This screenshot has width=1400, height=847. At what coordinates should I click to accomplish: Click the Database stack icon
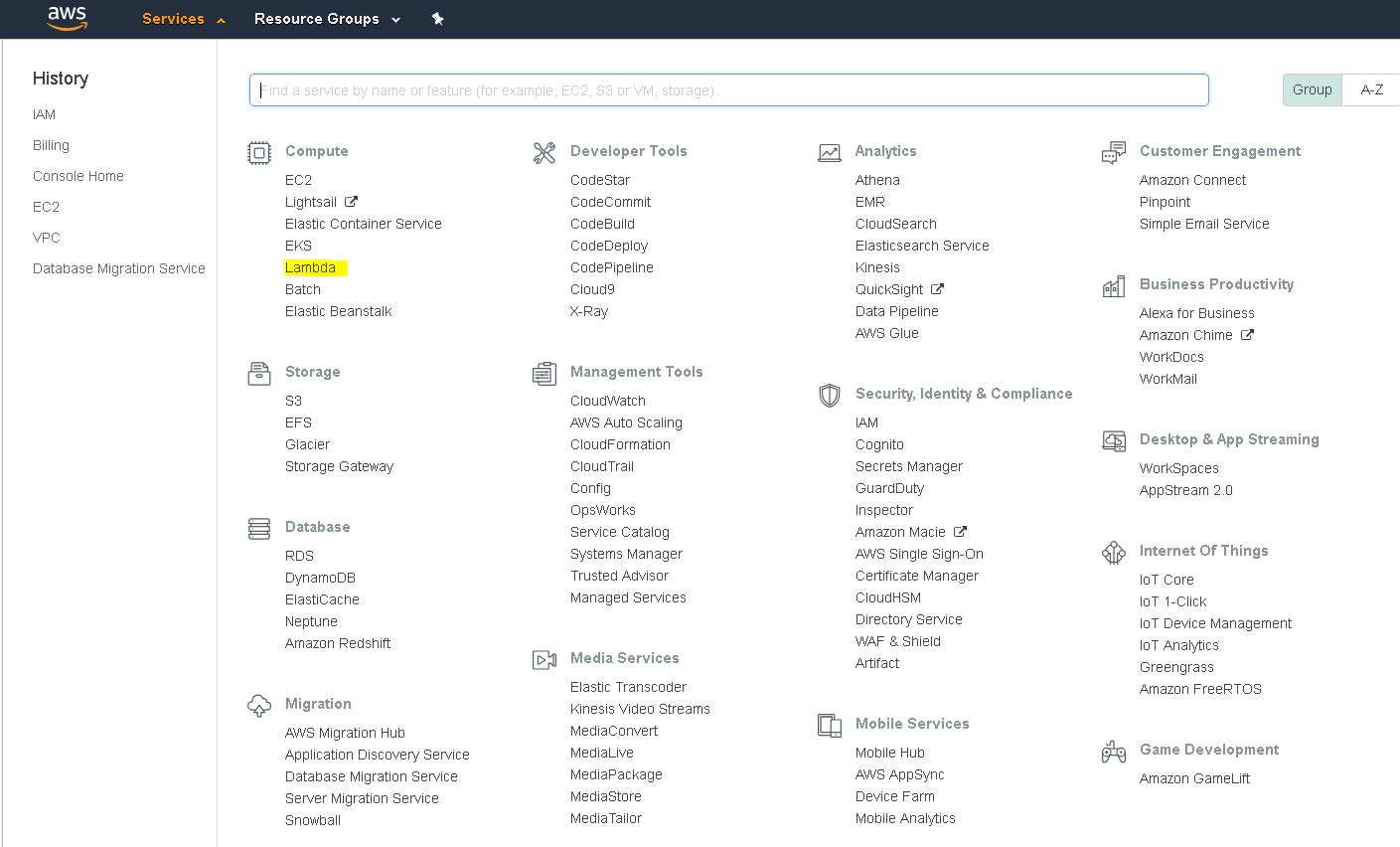(259, 528)
